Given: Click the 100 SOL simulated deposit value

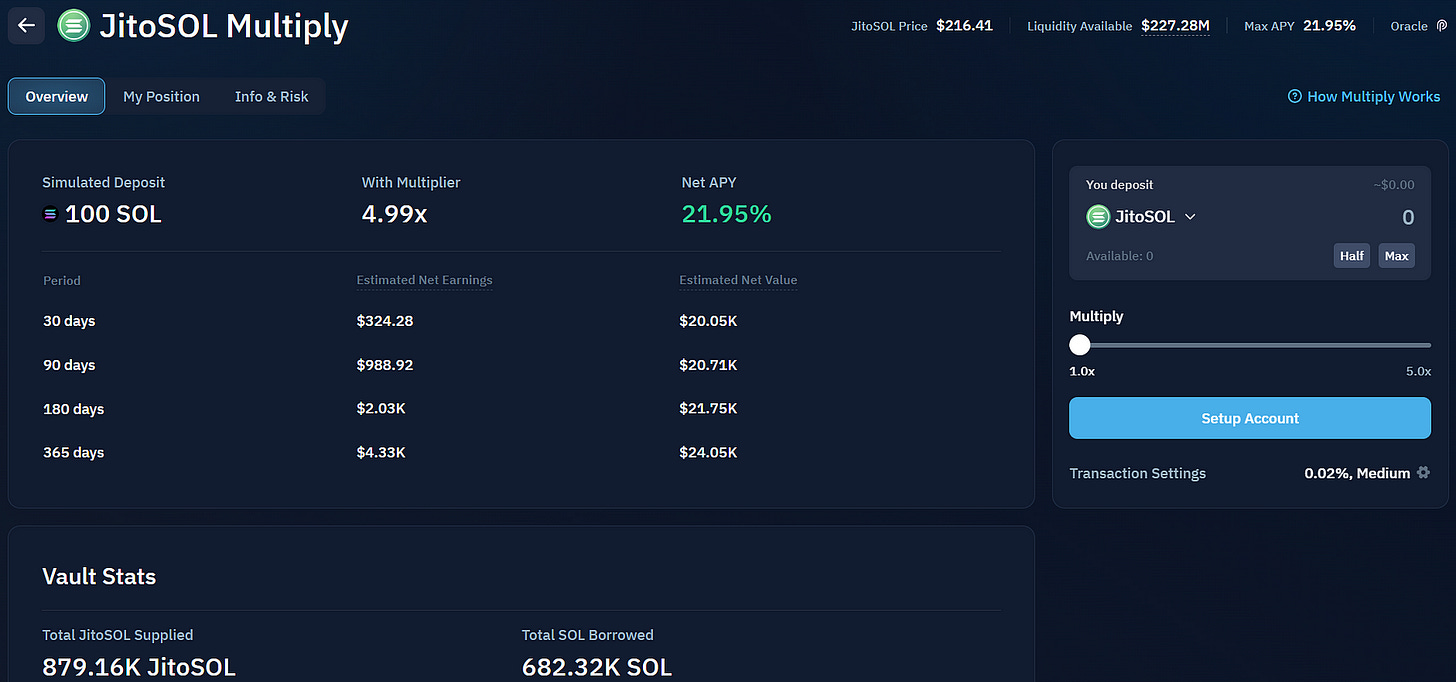Looking at the screenshot, I should tap(113, 214).
